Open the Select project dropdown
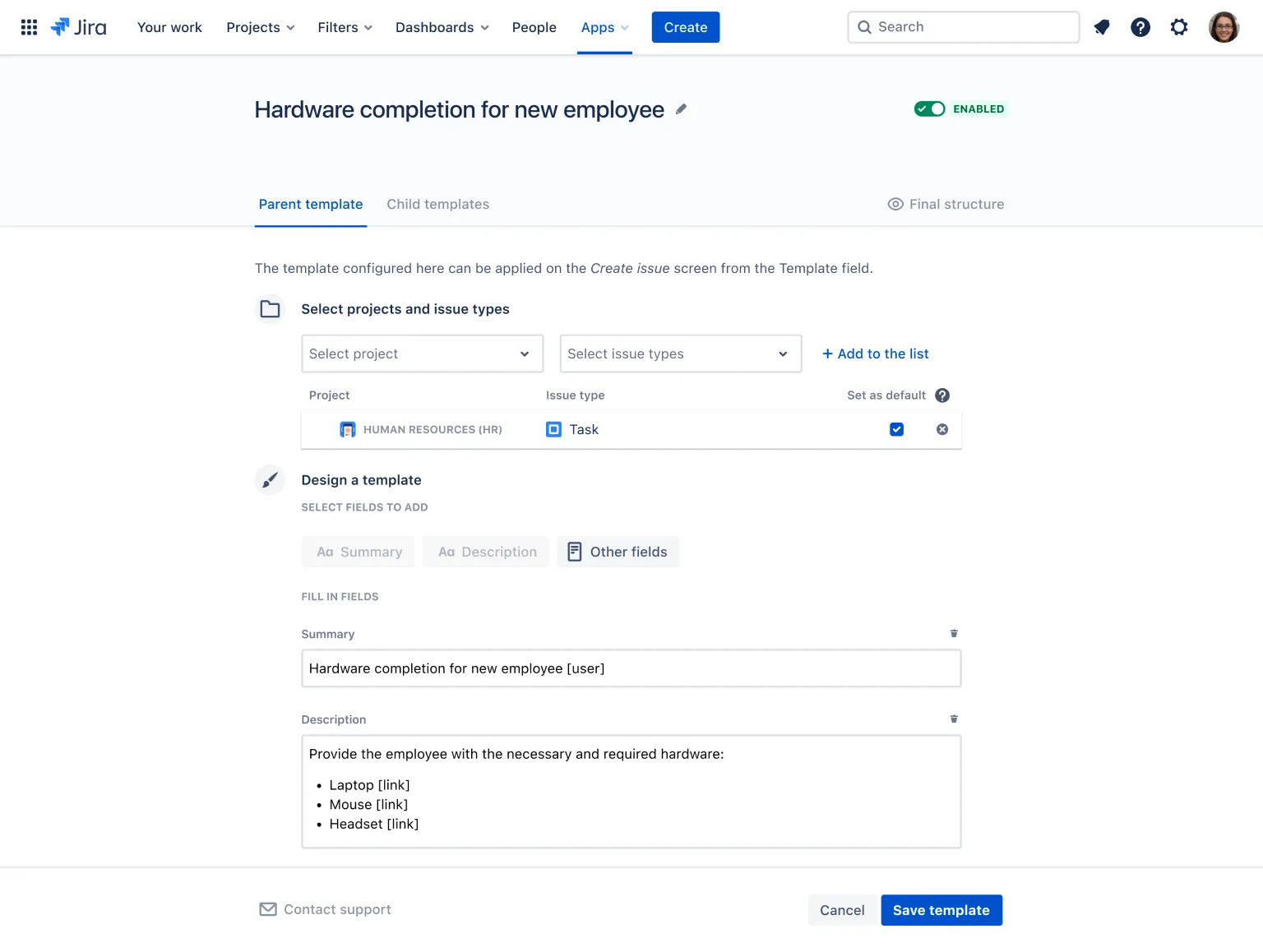The image size is (1263, 952). pyautogui.click(x=422, y=354)
